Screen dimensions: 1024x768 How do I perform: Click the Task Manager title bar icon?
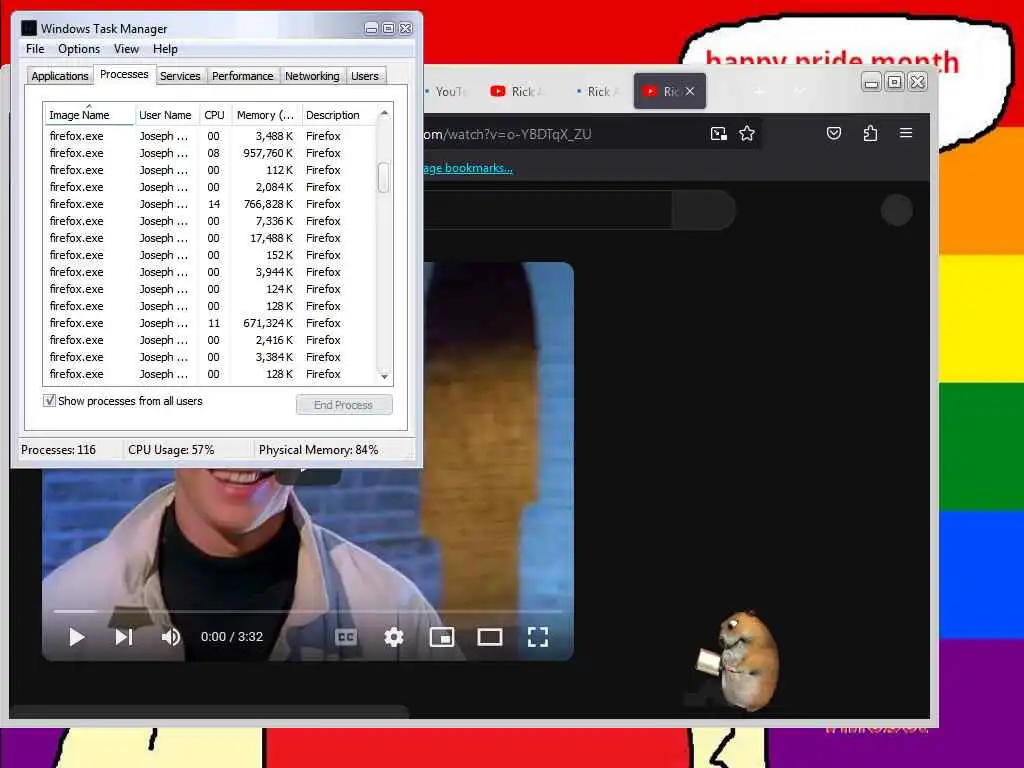[x=29, y=28]
